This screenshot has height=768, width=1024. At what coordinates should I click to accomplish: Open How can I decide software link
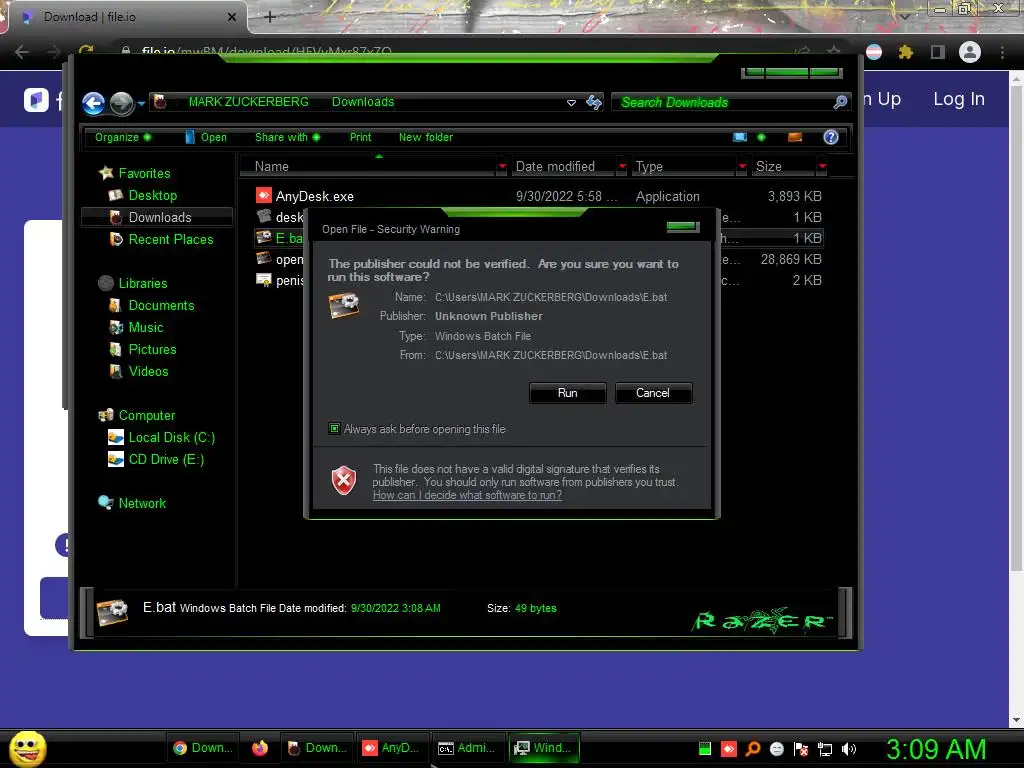tap(467, 495)
